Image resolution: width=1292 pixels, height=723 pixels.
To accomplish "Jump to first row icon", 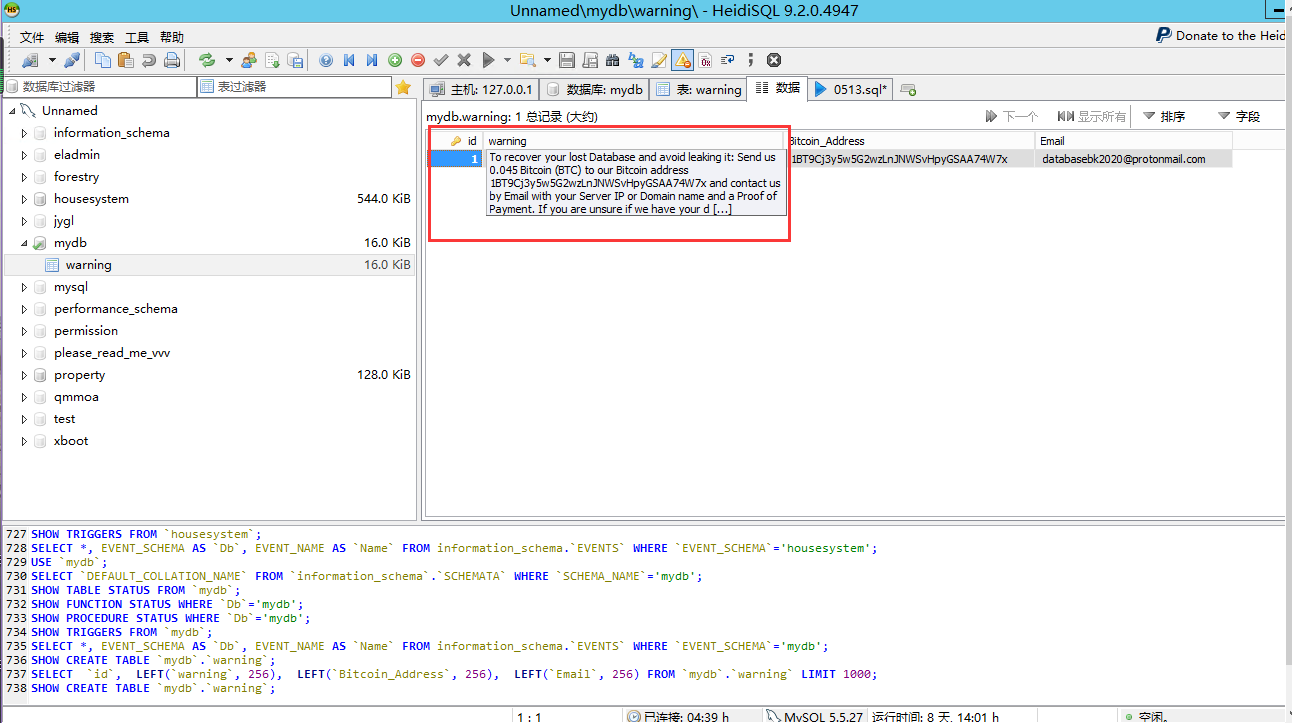I will tap(349, 60).
